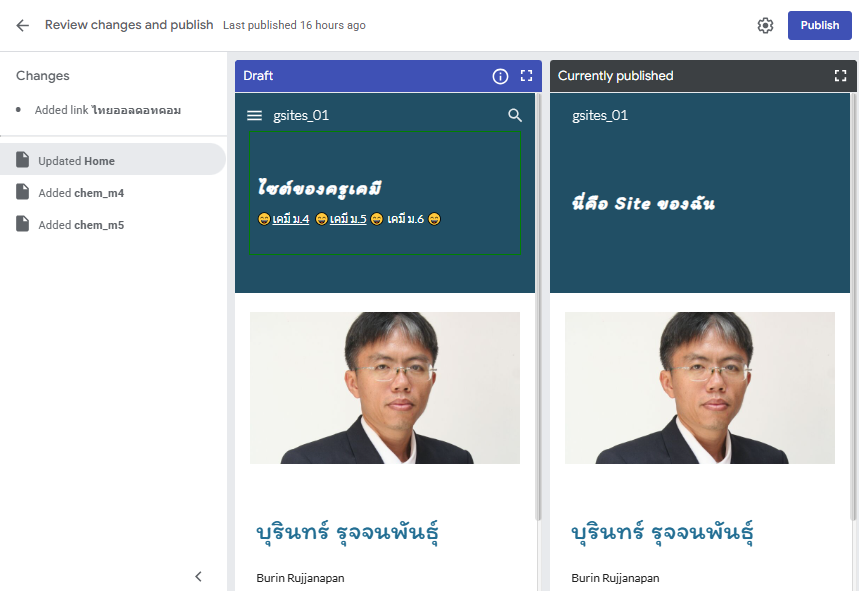This screenshot has height=591, width=859.
Task: Click gsites_01 title in published preview
Action: pyautogui.click(x=600, y=116)
